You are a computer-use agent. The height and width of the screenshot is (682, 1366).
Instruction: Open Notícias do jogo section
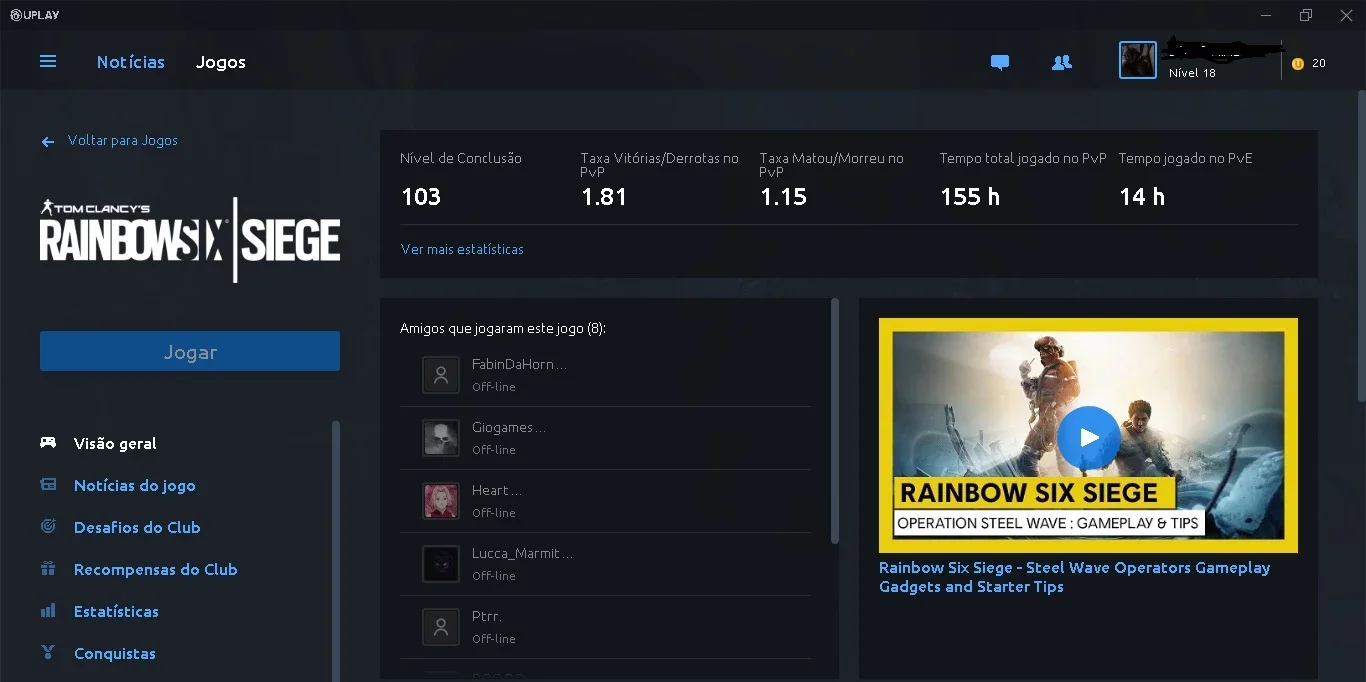134,485
